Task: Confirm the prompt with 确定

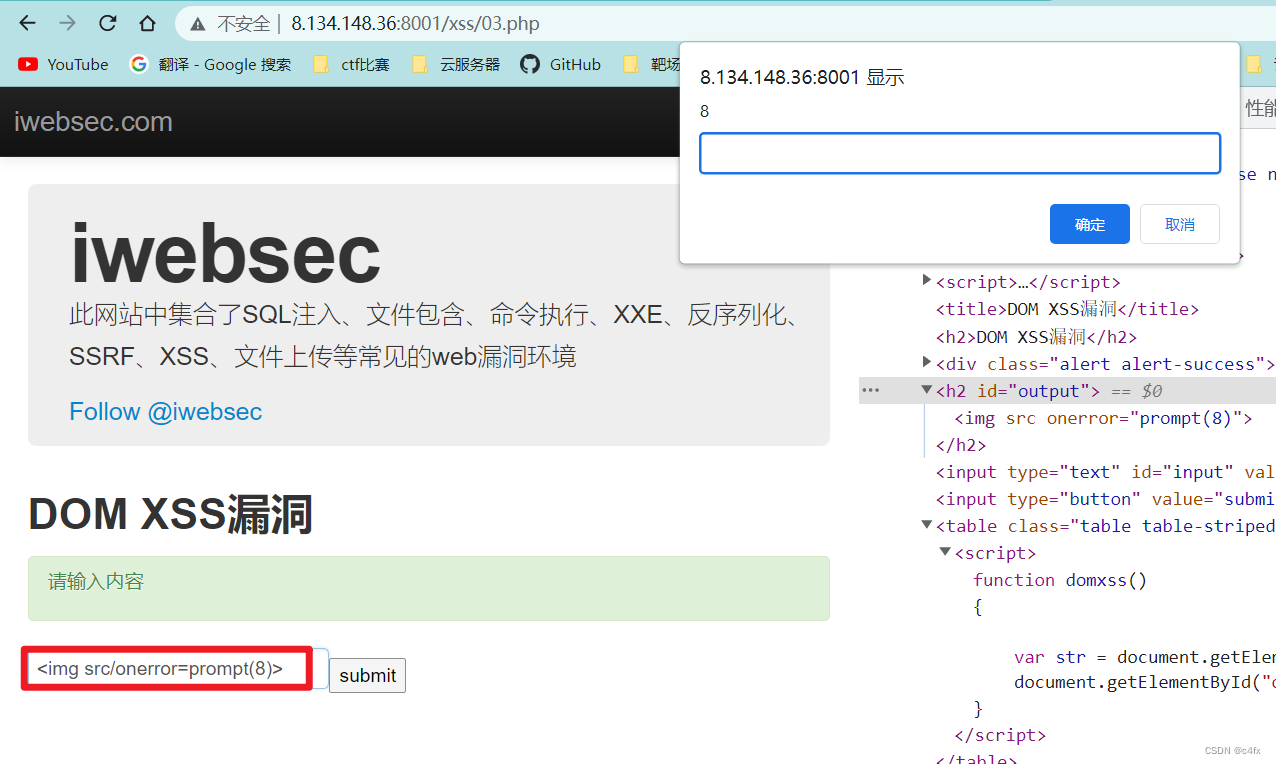Action: coord(1090,224)
